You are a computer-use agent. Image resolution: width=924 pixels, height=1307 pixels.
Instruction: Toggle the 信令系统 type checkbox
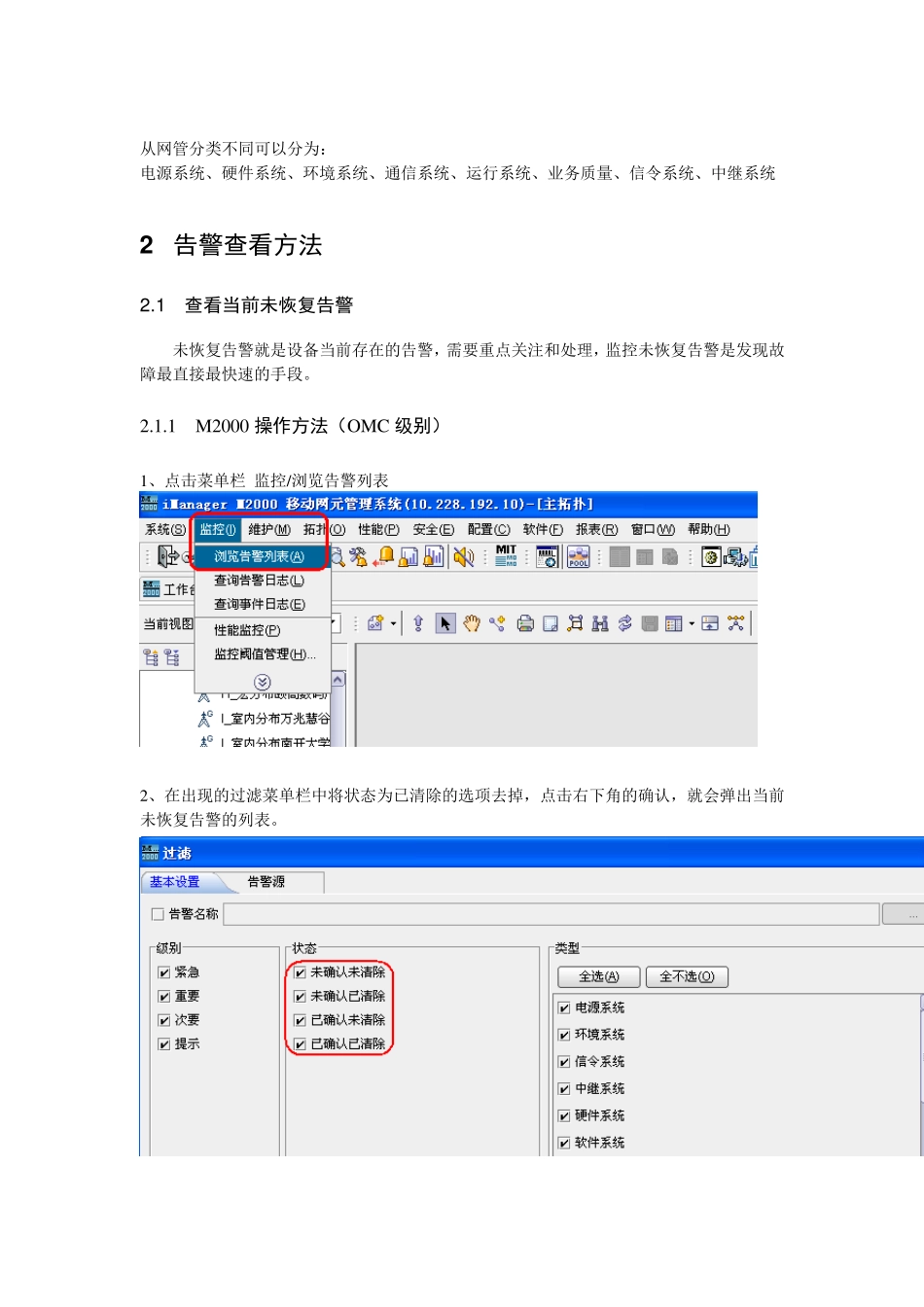[x=564, y=1062]
